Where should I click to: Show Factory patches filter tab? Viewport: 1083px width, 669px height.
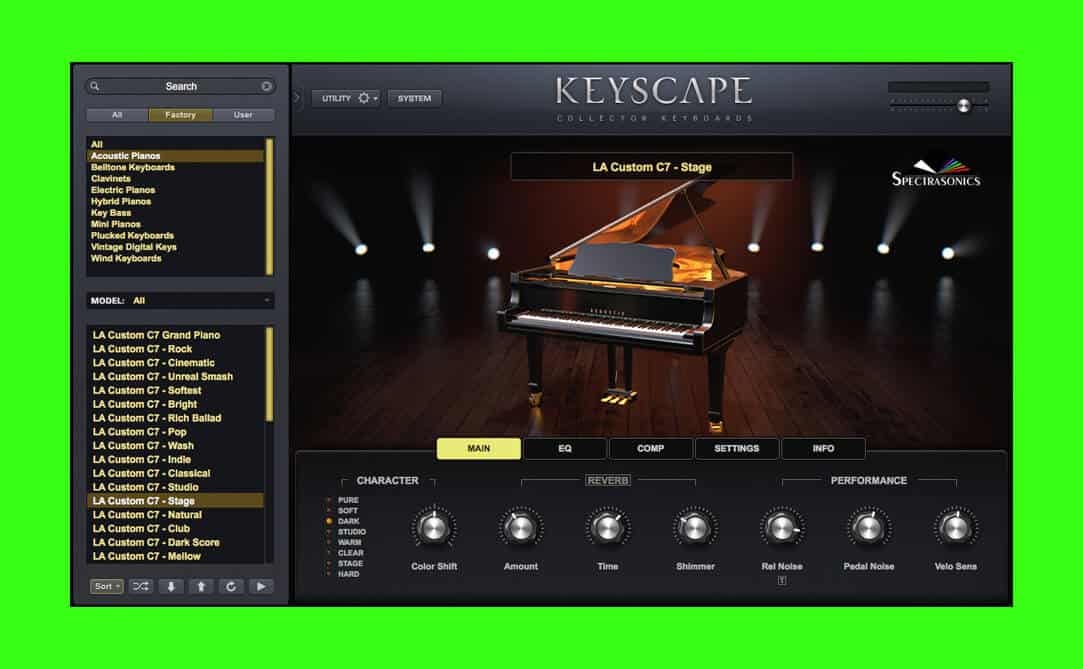click(x=180, y=115)
